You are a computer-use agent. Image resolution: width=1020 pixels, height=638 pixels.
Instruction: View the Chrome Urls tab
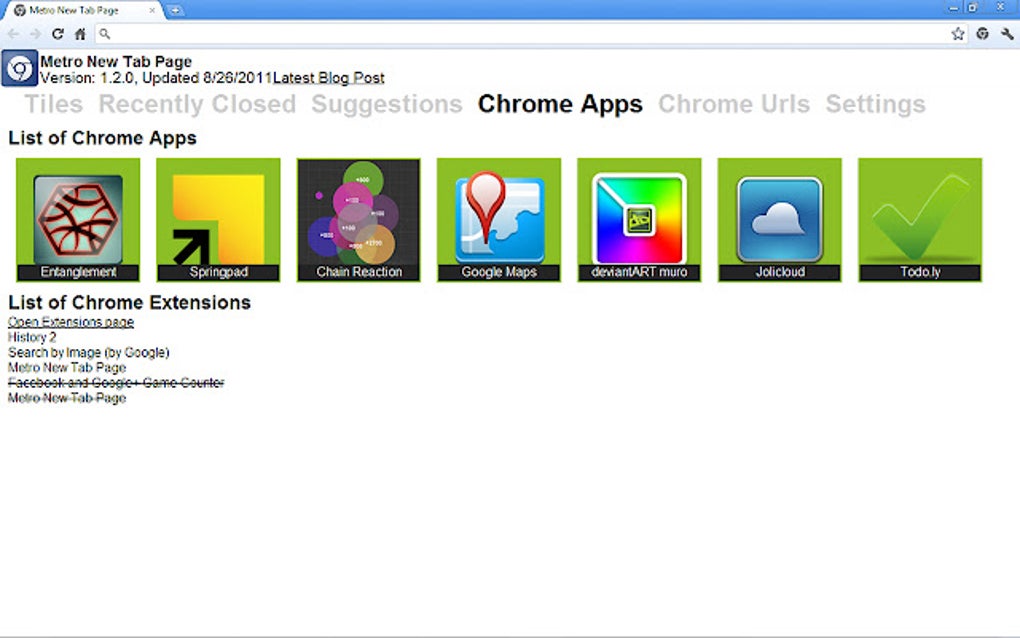[x=734, y=104]
